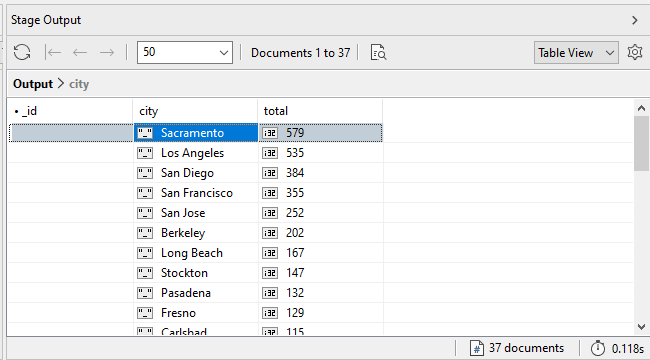650x360 pixels.
Task: Click int32 type icon beside 147
Action: 270,272
